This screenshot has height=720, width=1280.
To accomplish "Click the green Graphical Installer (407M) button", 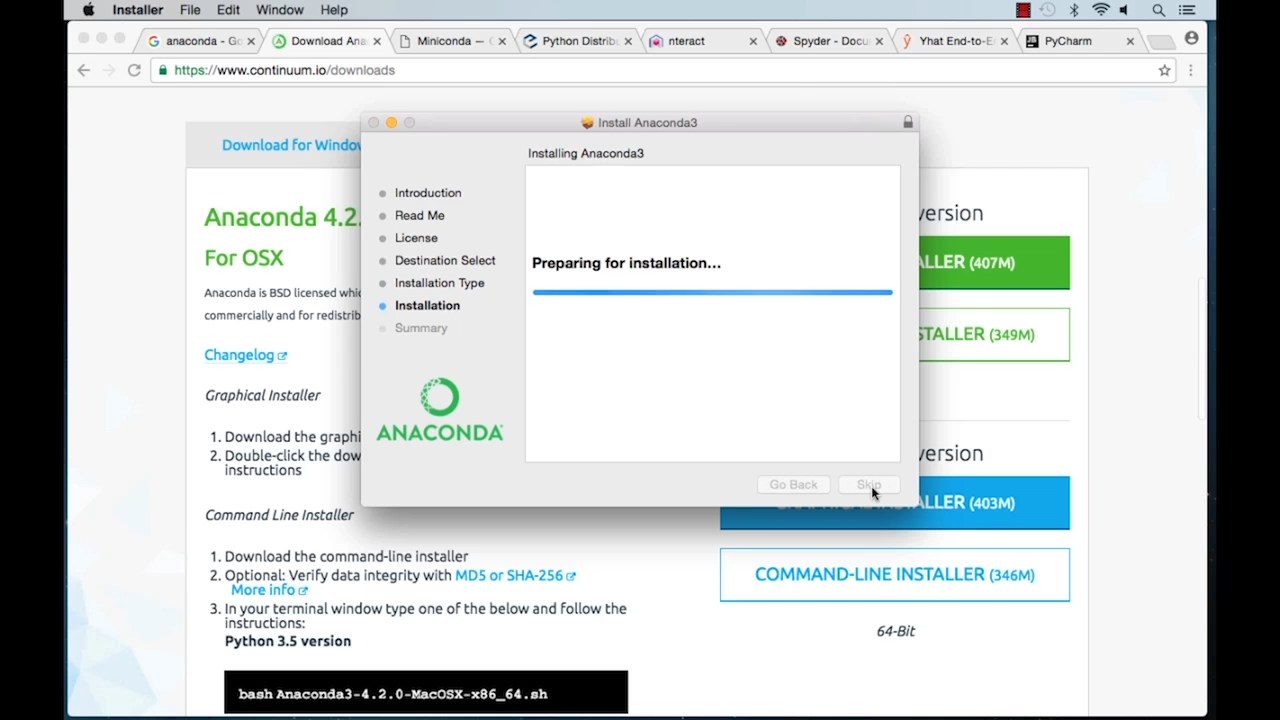I will [x=994, y=262].
